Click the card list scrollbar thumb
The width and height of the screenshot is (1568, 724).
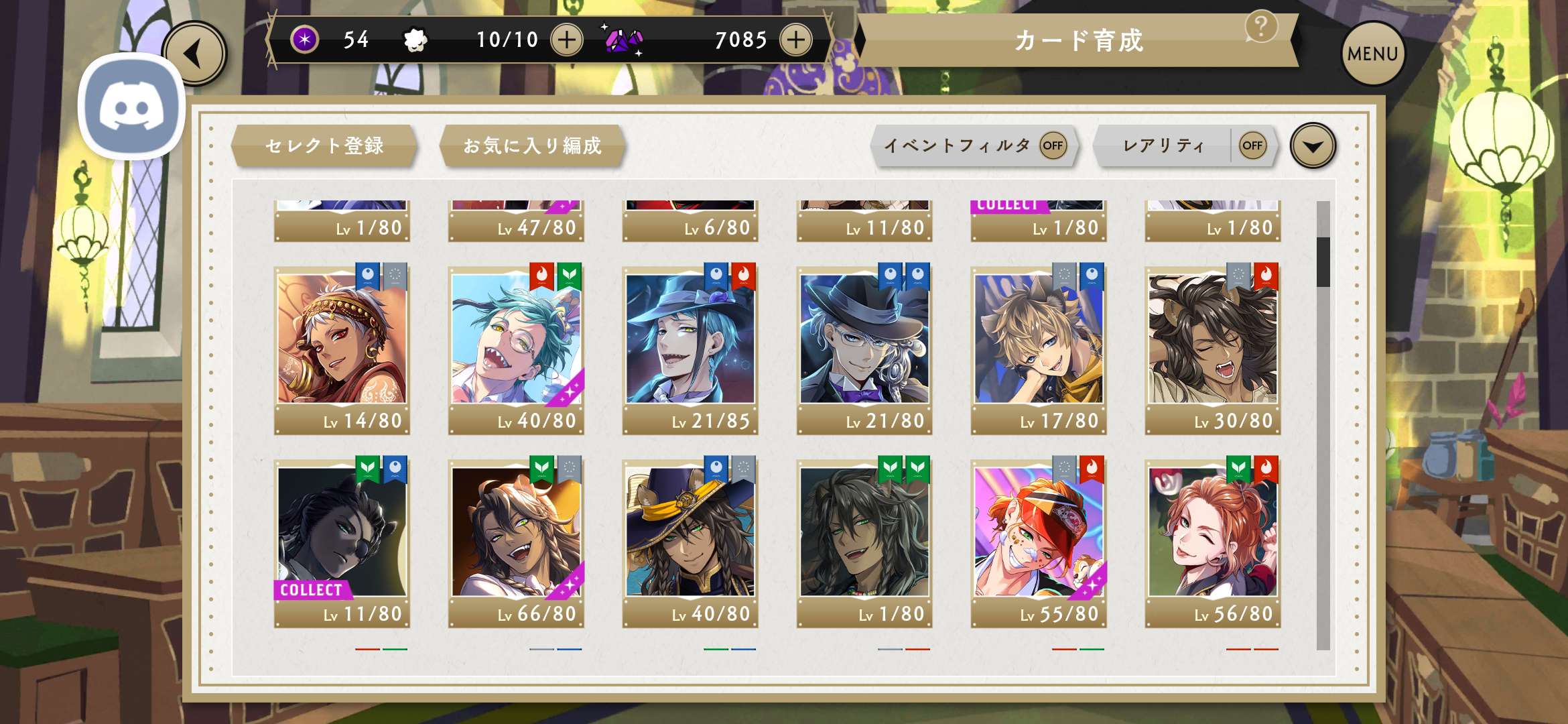click(1323, 261)
